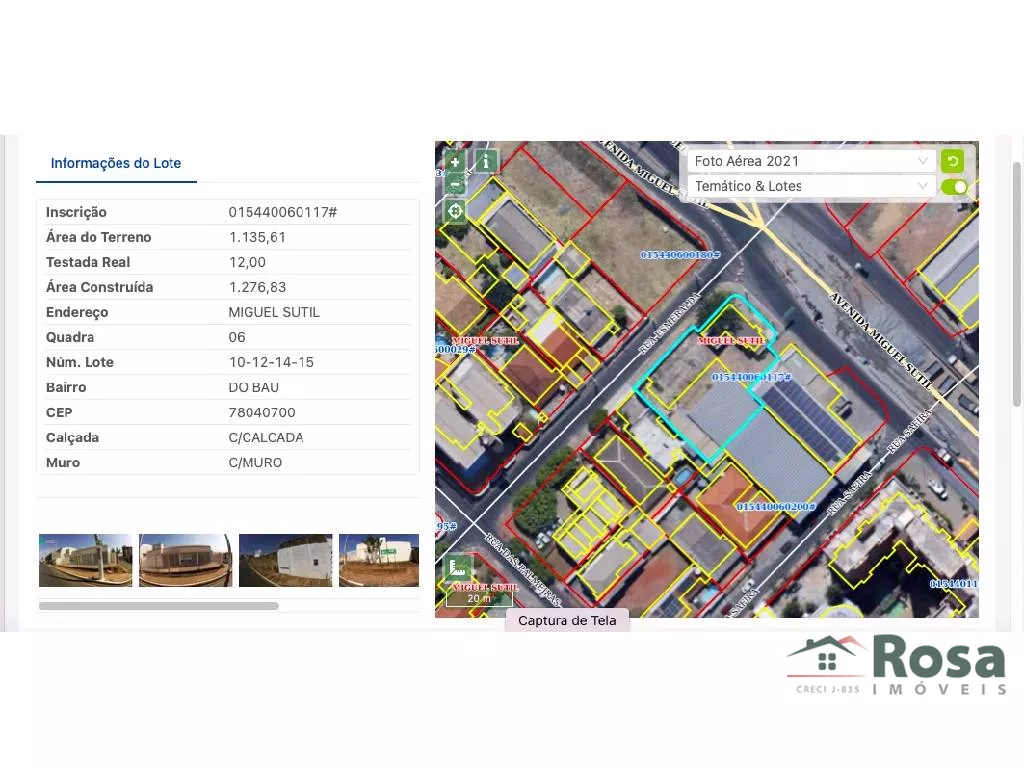This screenshot has width=1024, height=768.
Task: Click lot label 015440060200# on map
Action: pos(776,507)
